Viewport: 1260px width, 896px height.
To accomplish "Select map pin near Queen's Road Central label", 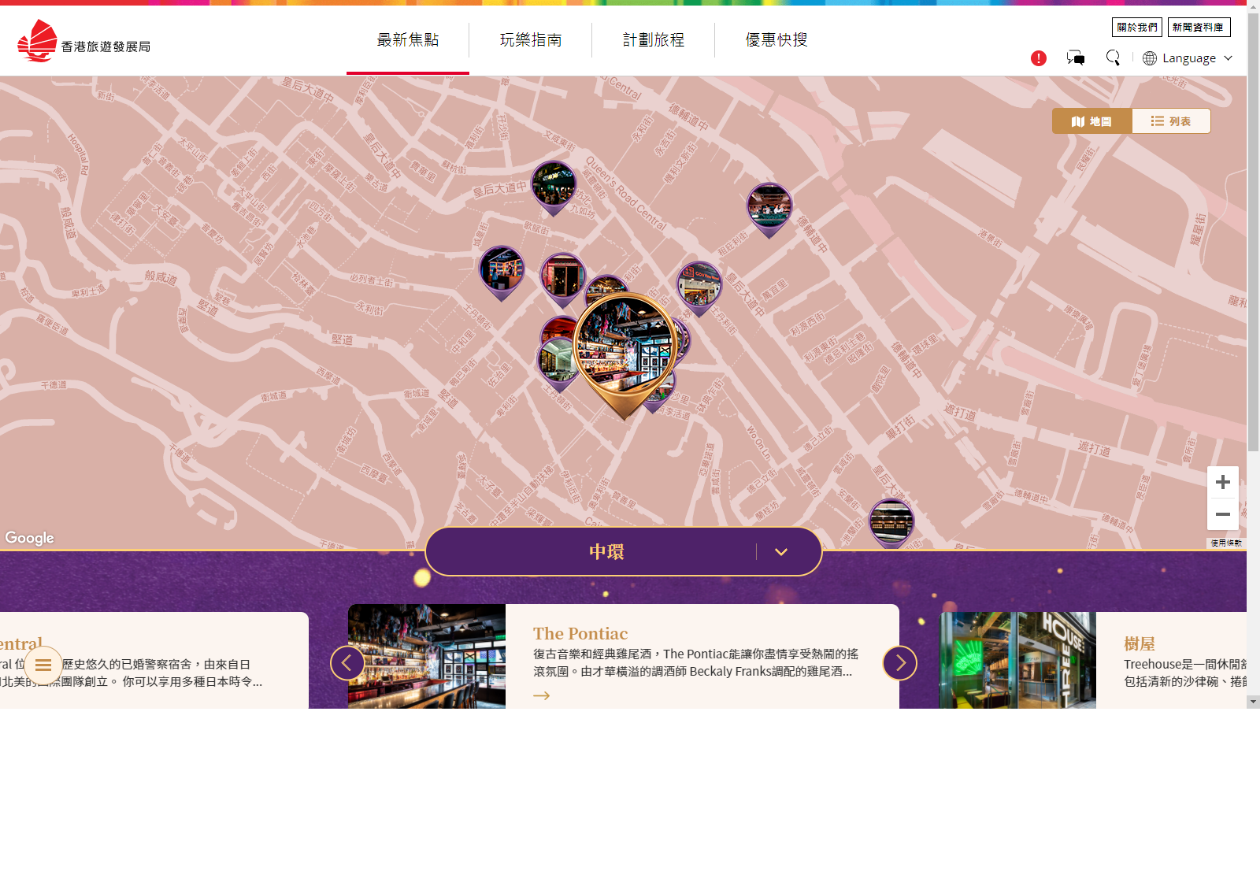I will click(553, 187).
